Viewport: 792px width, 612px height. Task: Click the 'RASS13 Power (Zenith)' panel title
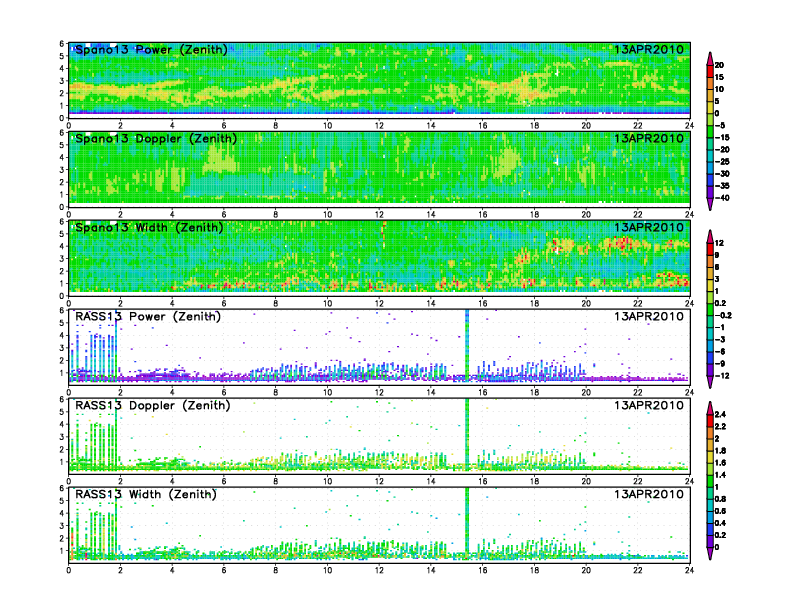pos(148,317)
